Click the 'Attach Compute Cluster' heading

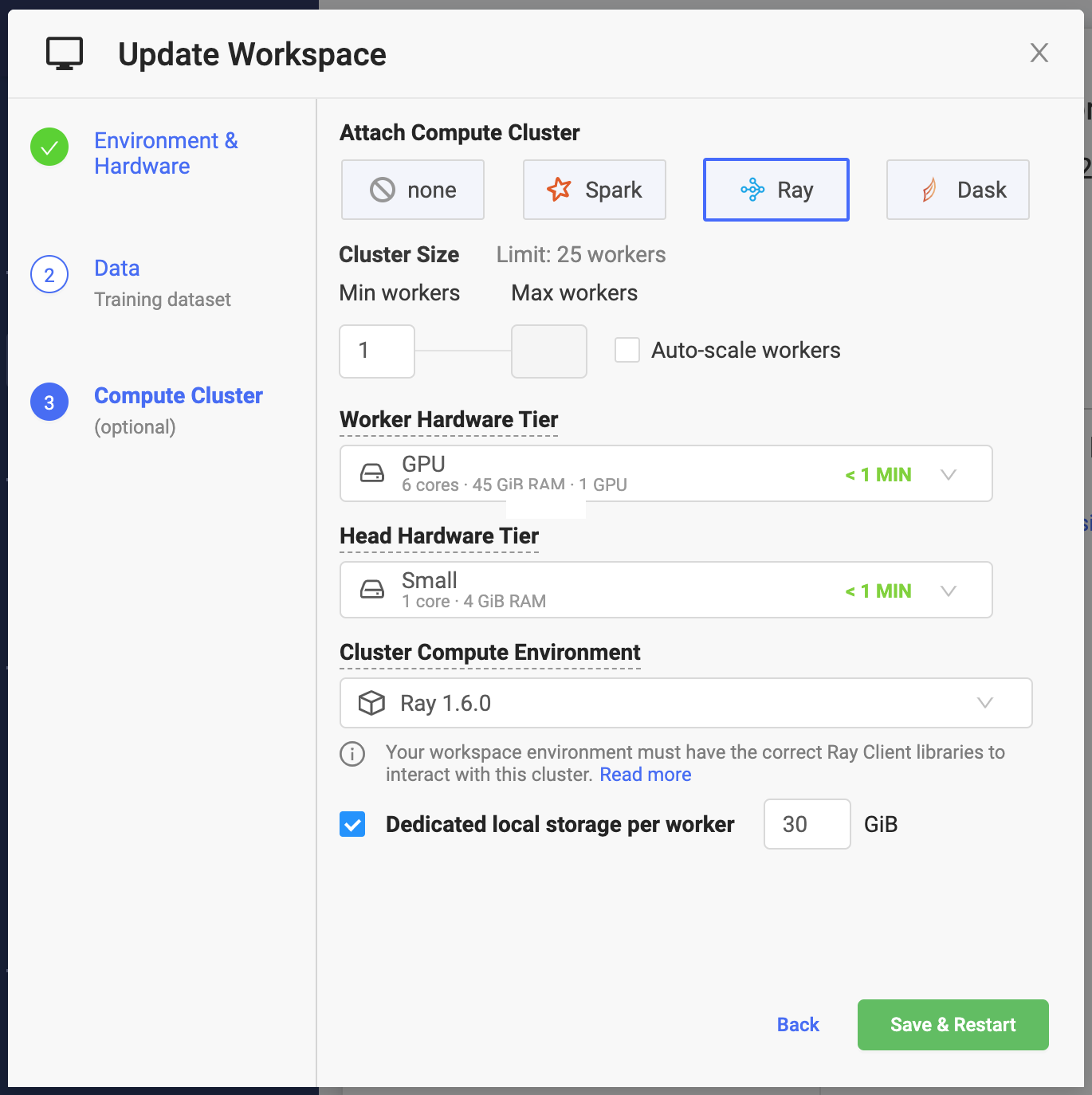click(x=460, y=133)
